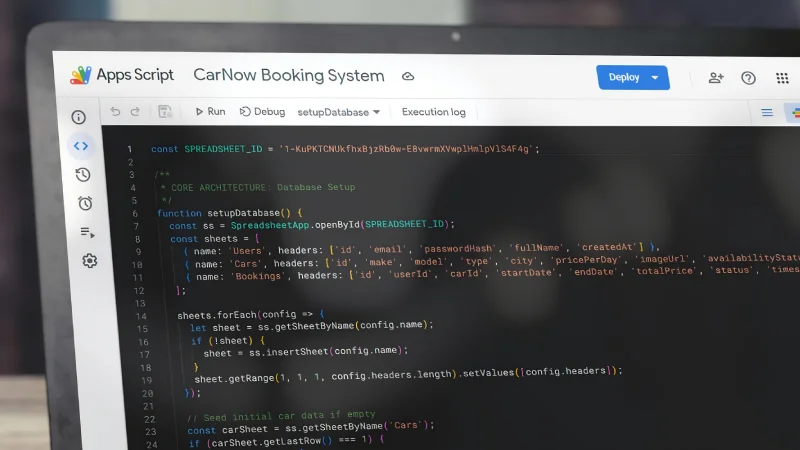Open Project Settings gear icon
800x450 pixels.
coord(89,261)
